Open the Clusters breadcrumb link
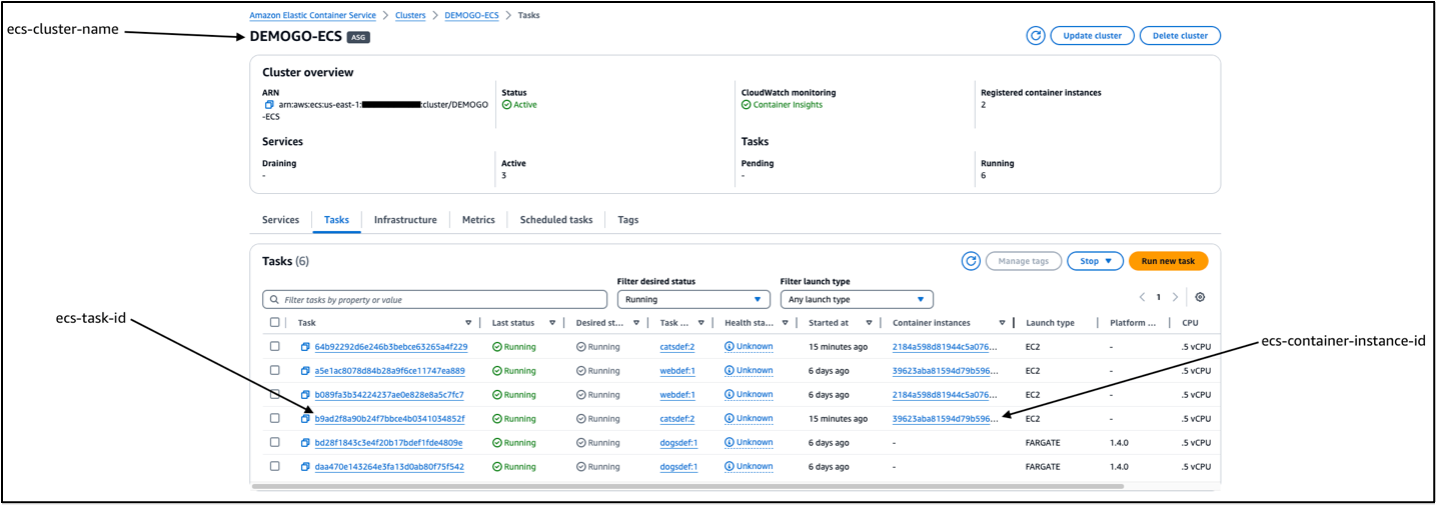Image resolution: width=1439 pixels, height=507 pixels. coord(410,15)
